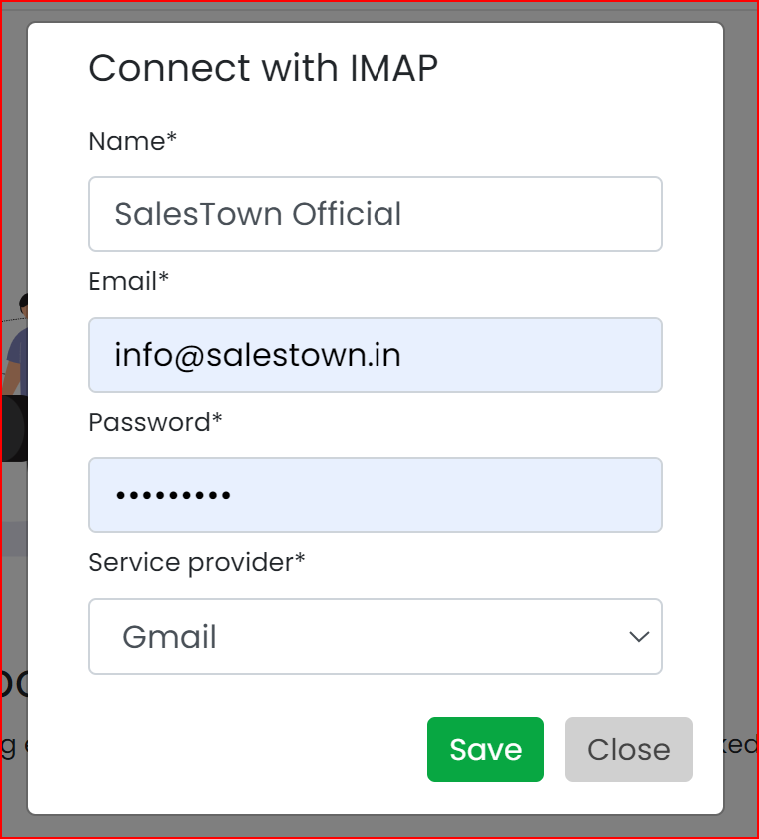The height and width of the screenshot is (839, 759).
Task: Click blank space left of Save button
Action: 257,749
